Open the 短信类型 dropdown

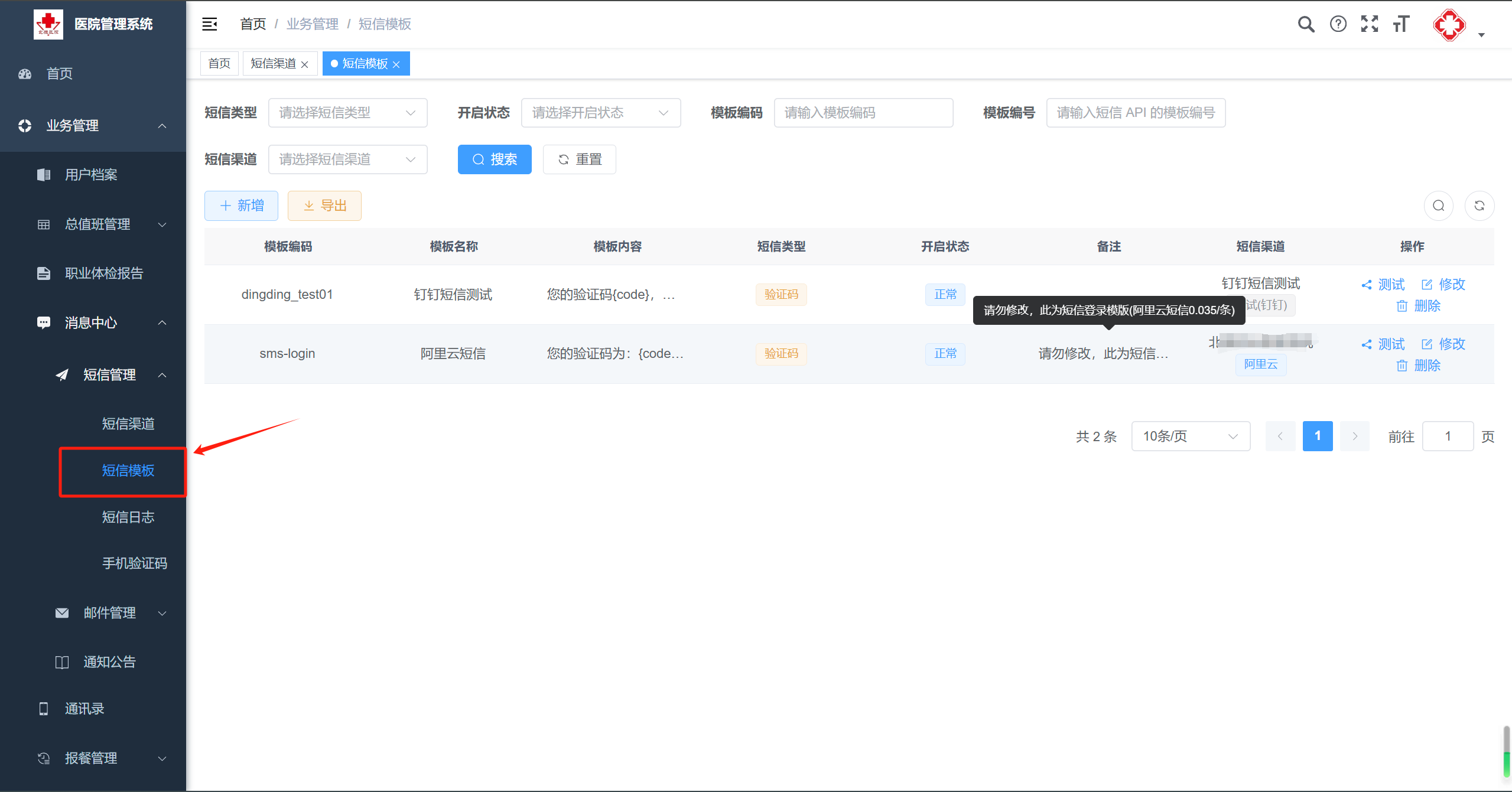click(347, 113)
